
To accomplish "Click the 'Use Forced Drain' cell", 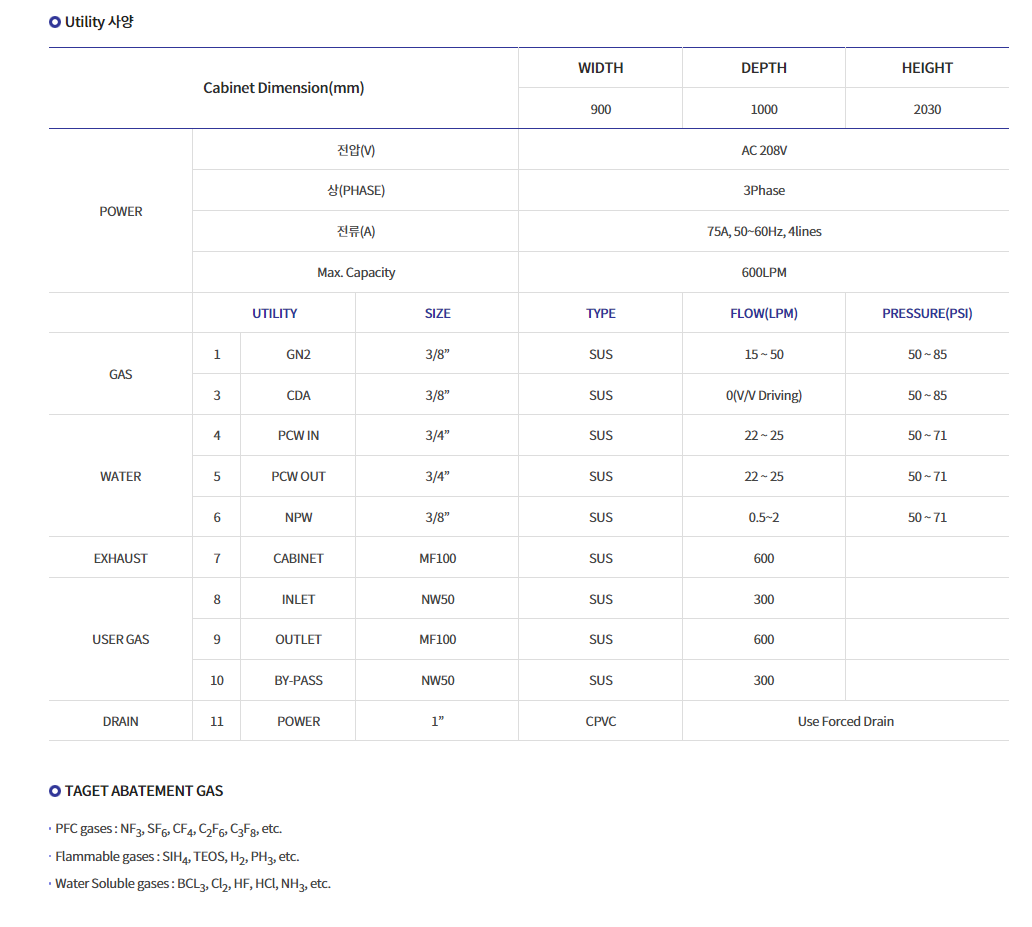I will (846, 722).
